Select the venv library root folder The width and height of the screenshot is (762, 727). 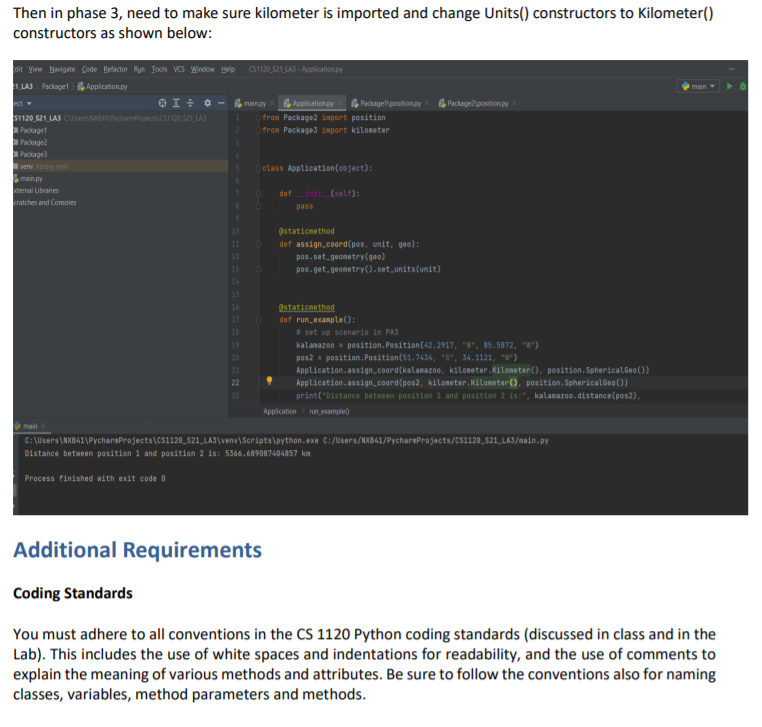[x=120, y=166]
